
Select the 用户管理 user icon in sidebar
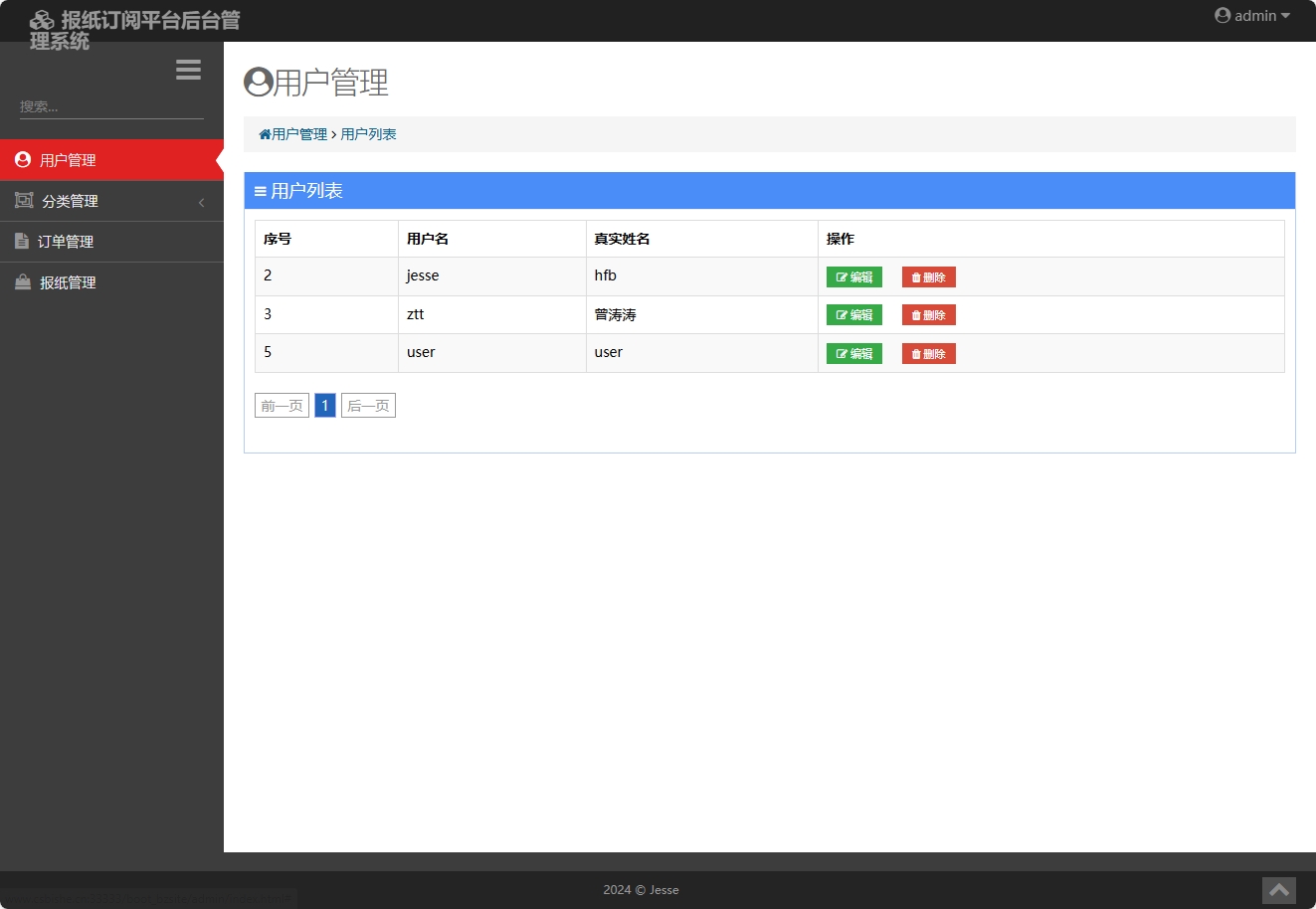(x=22, y=159)
